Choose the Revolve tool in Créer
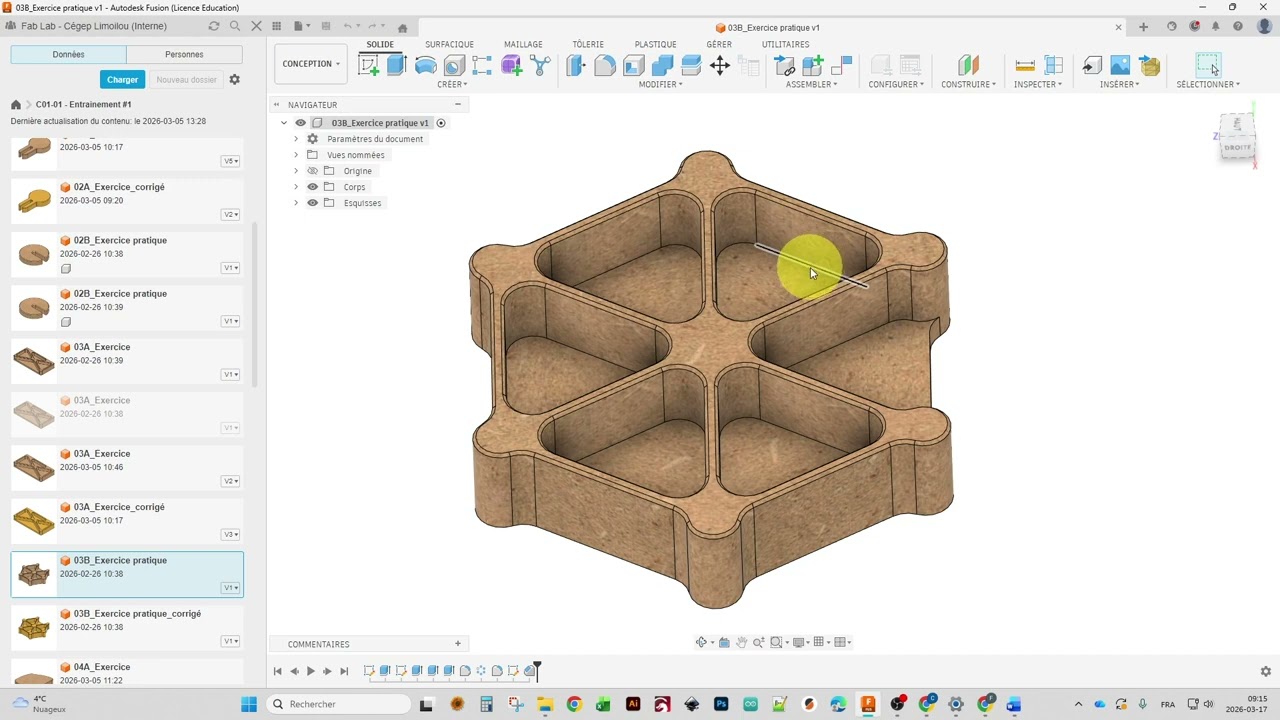Screen dimensions: 1280x720 click(426, 66)
